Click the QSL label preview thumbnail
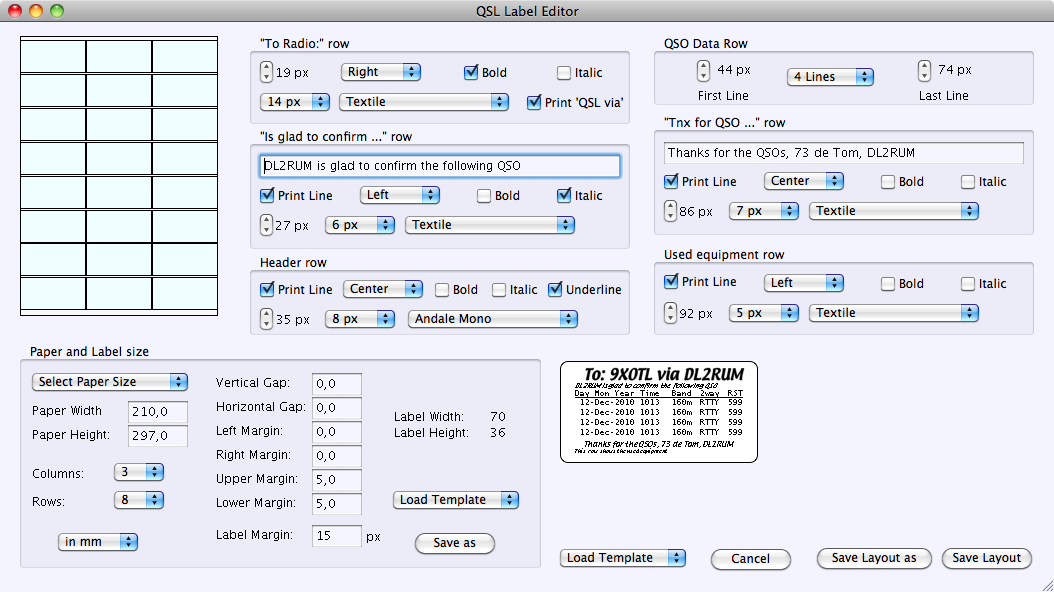The width and height of the screenshot is (1054, 592). [x=658, y=412]
